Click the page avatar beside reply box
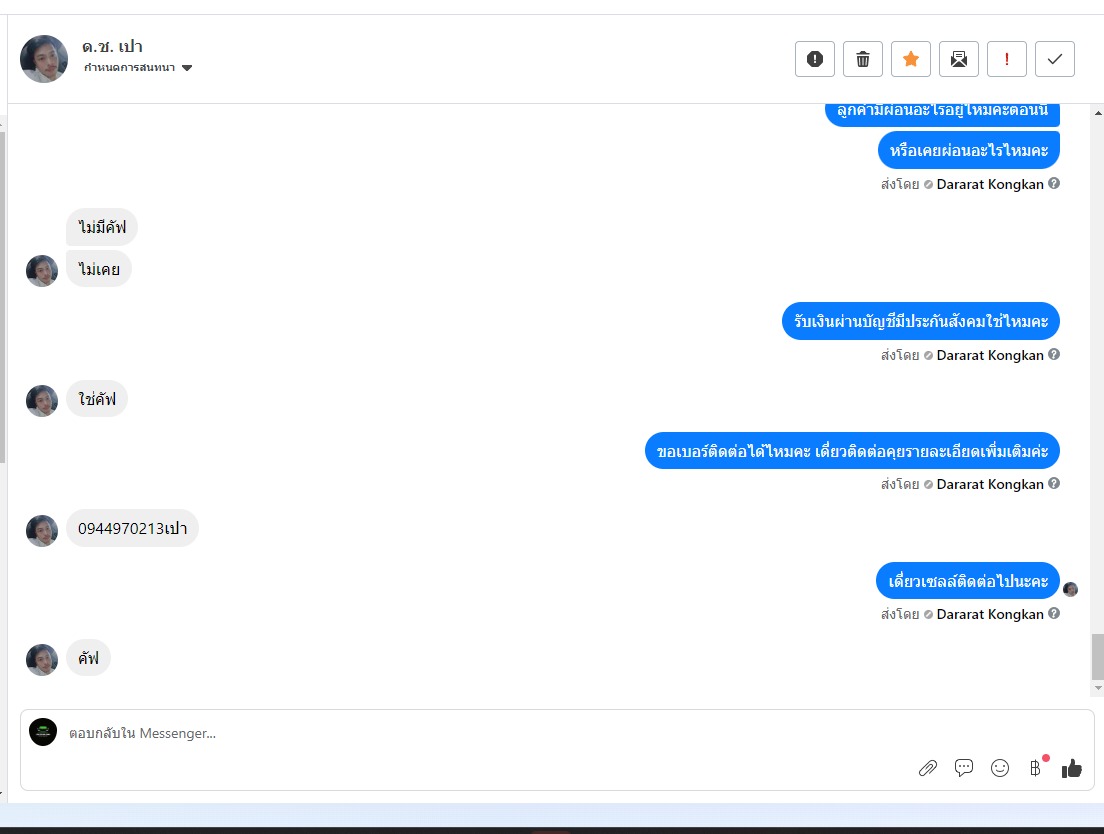 point(43,732)
